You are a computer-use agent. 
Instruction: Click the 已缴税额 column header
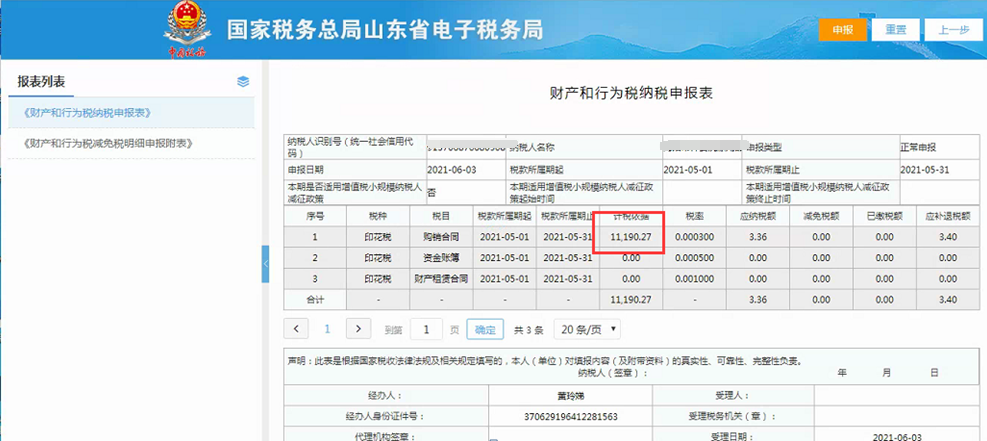pyautogui.click(x=884, y=216)
